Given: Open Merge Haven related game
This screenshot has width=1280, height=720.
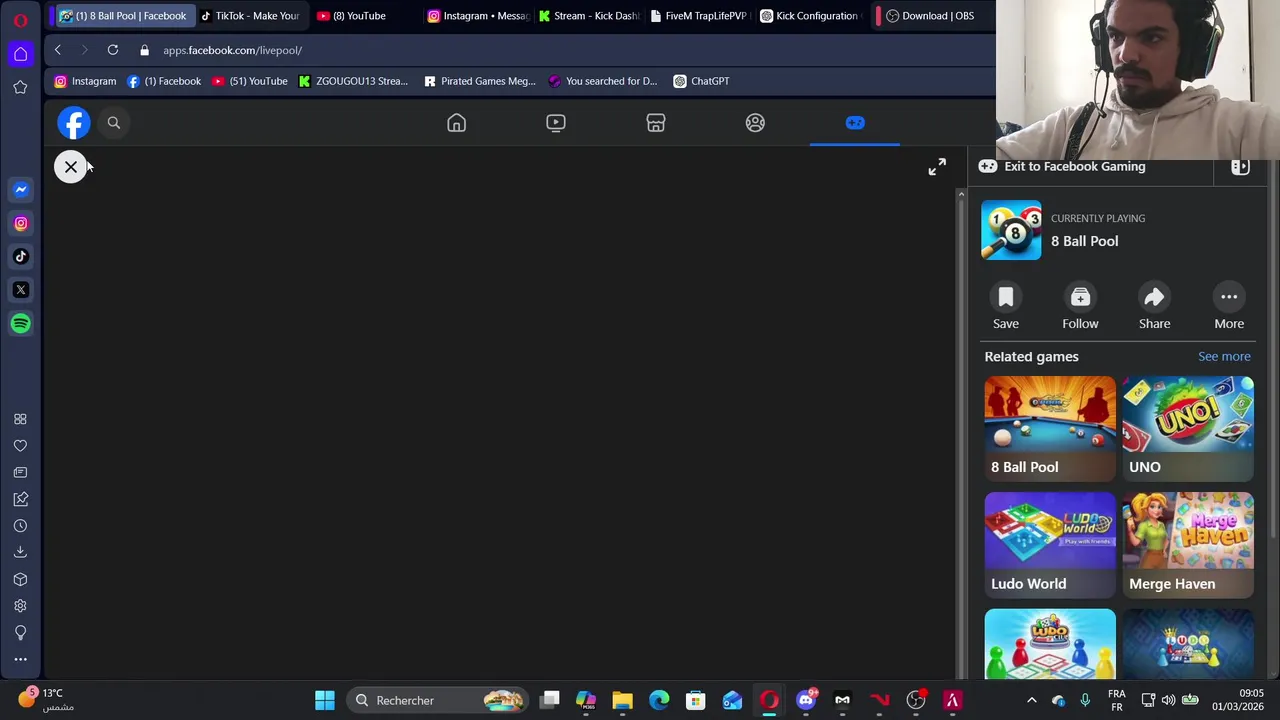Looking at the screenshot, I should pos(1188,546).
